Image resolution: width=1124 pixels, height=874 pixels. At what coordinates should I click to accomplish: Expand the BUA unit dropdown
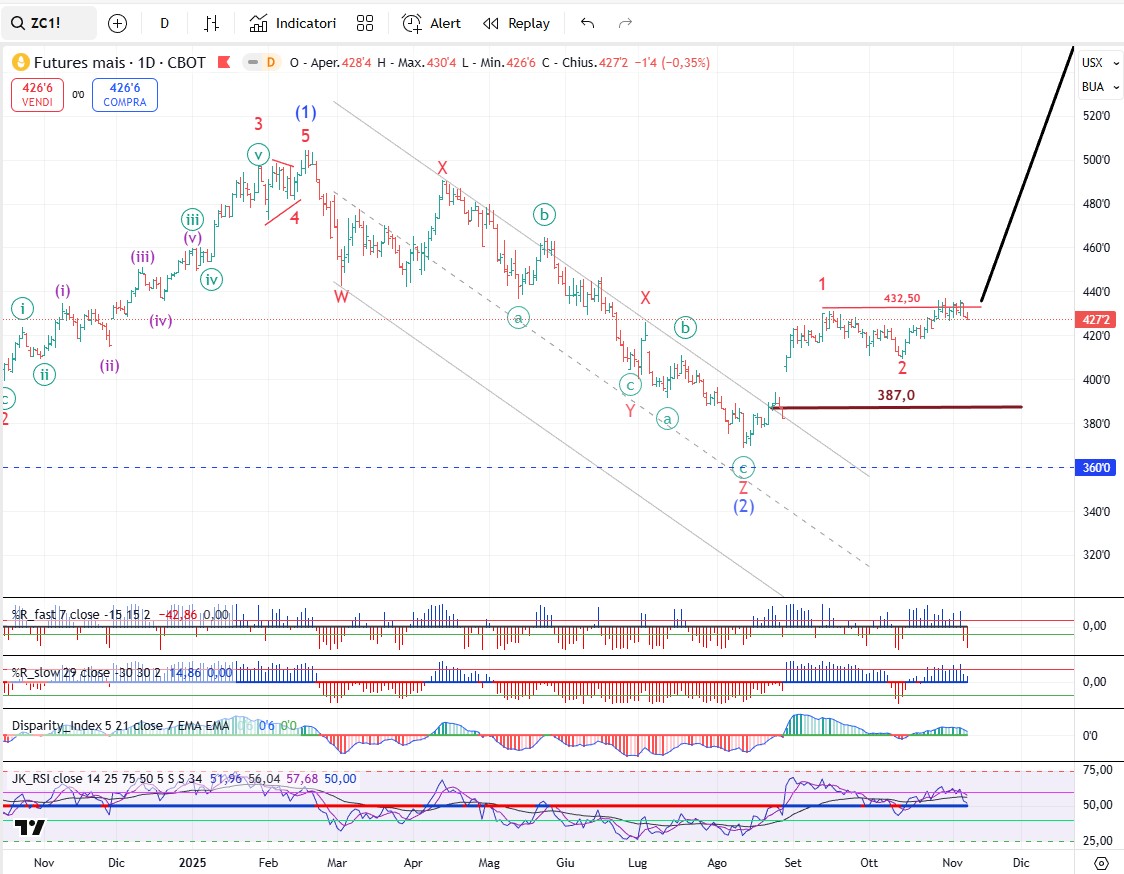click(1098, 87)
